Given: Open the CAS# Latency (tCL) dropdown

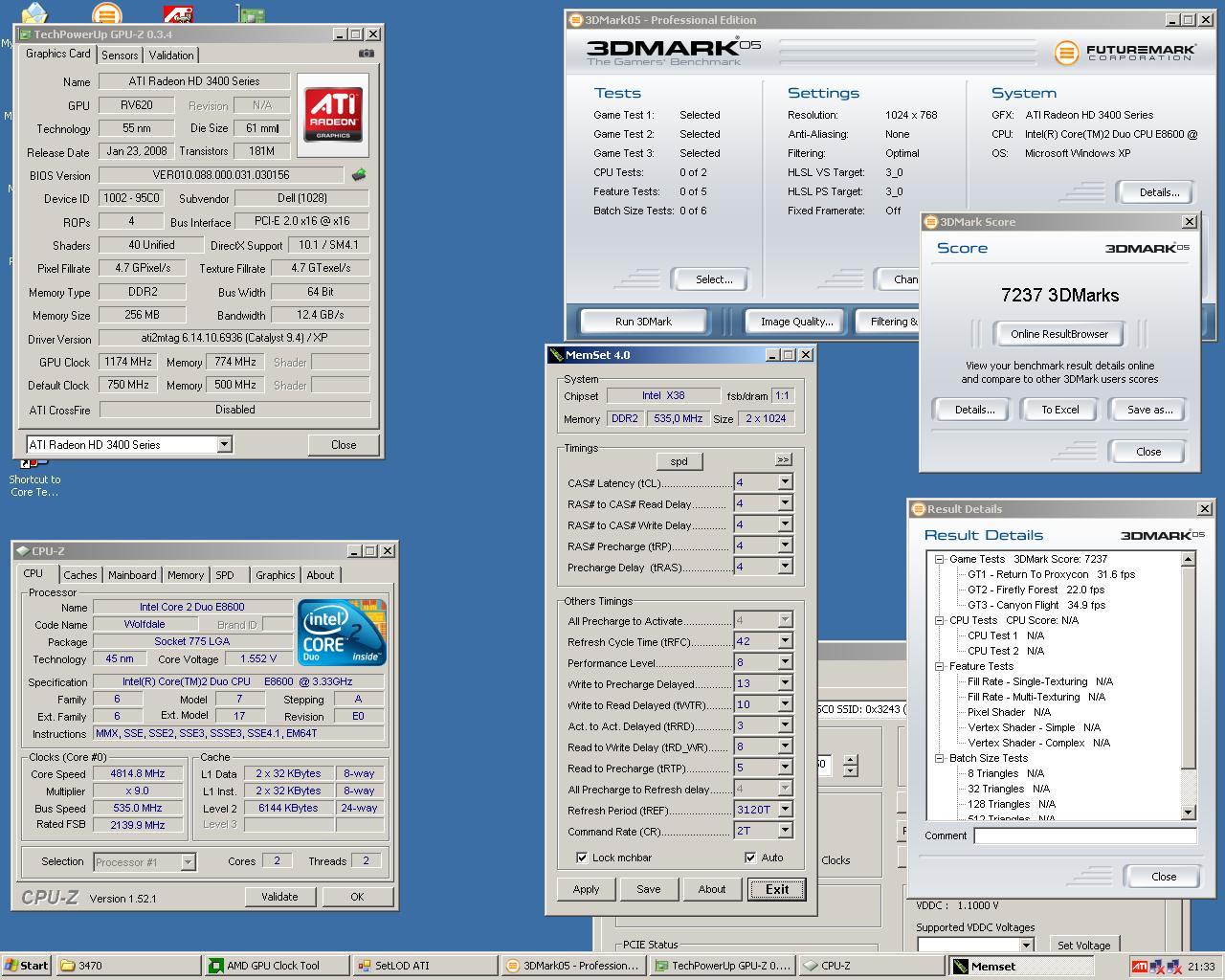Looking at the screenshot, I should (x=785, y=482).
